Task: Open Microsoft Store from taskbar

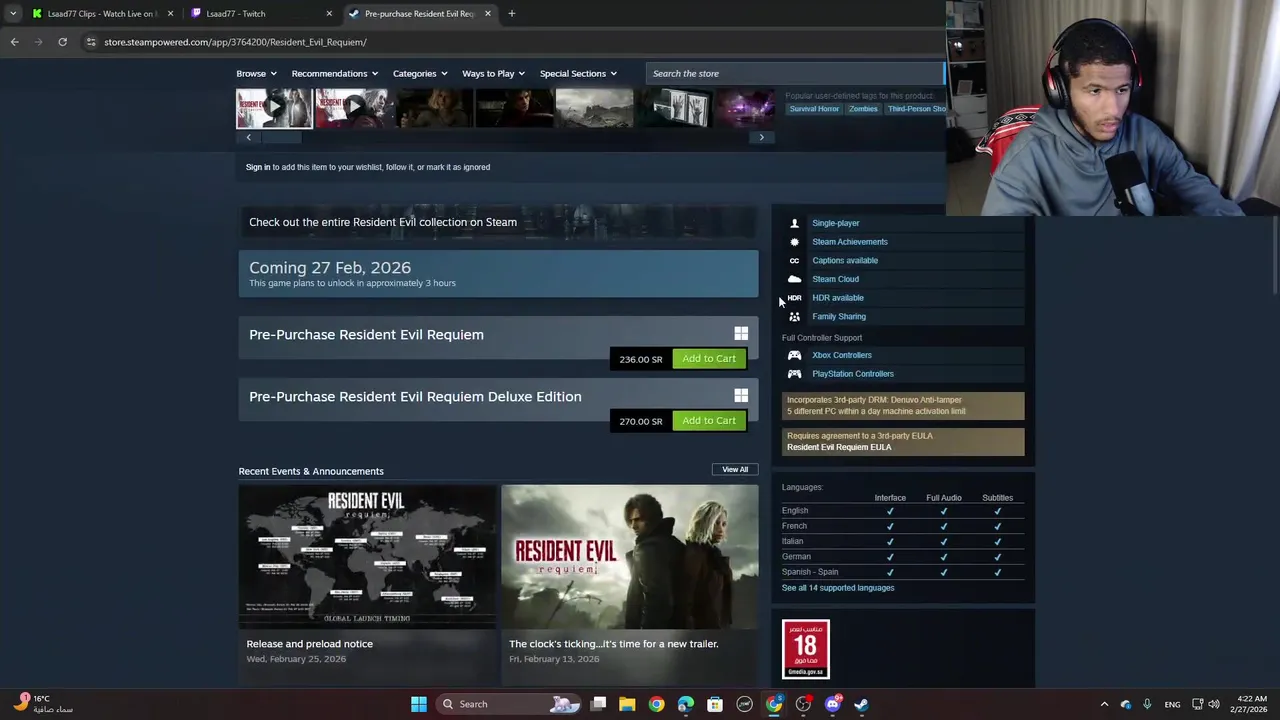Action: point(715,704)
